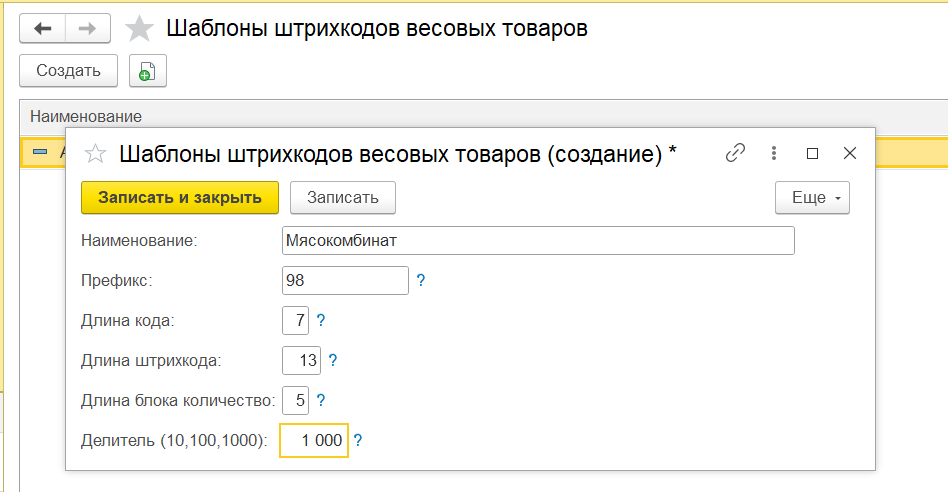The height and width of the screenshot is (492, 948).
Task: Star the creation form as favorite
Action: [95, 153]
